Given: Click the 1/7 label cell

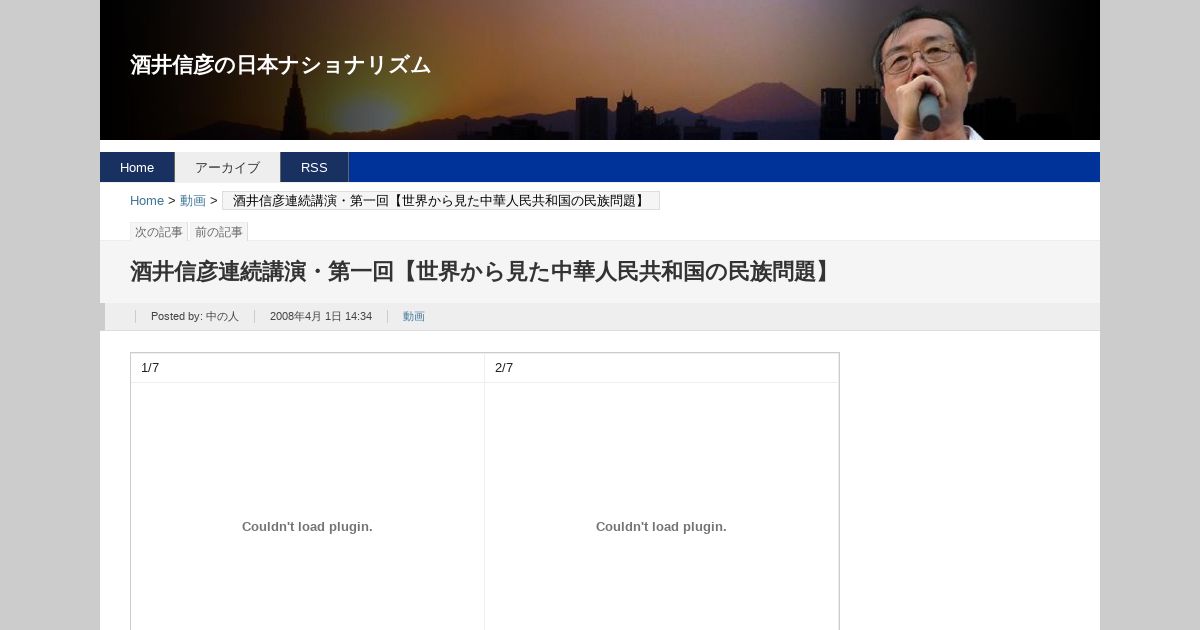Looking at the screenshot, I should 307,368.
